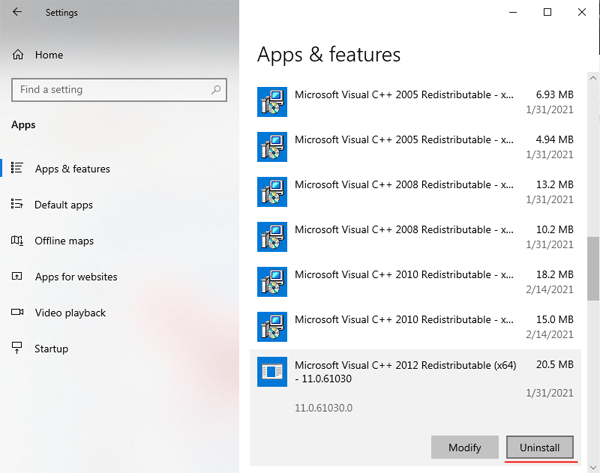Click the Offline maps sidebar icon

click(x=17, y=241)
